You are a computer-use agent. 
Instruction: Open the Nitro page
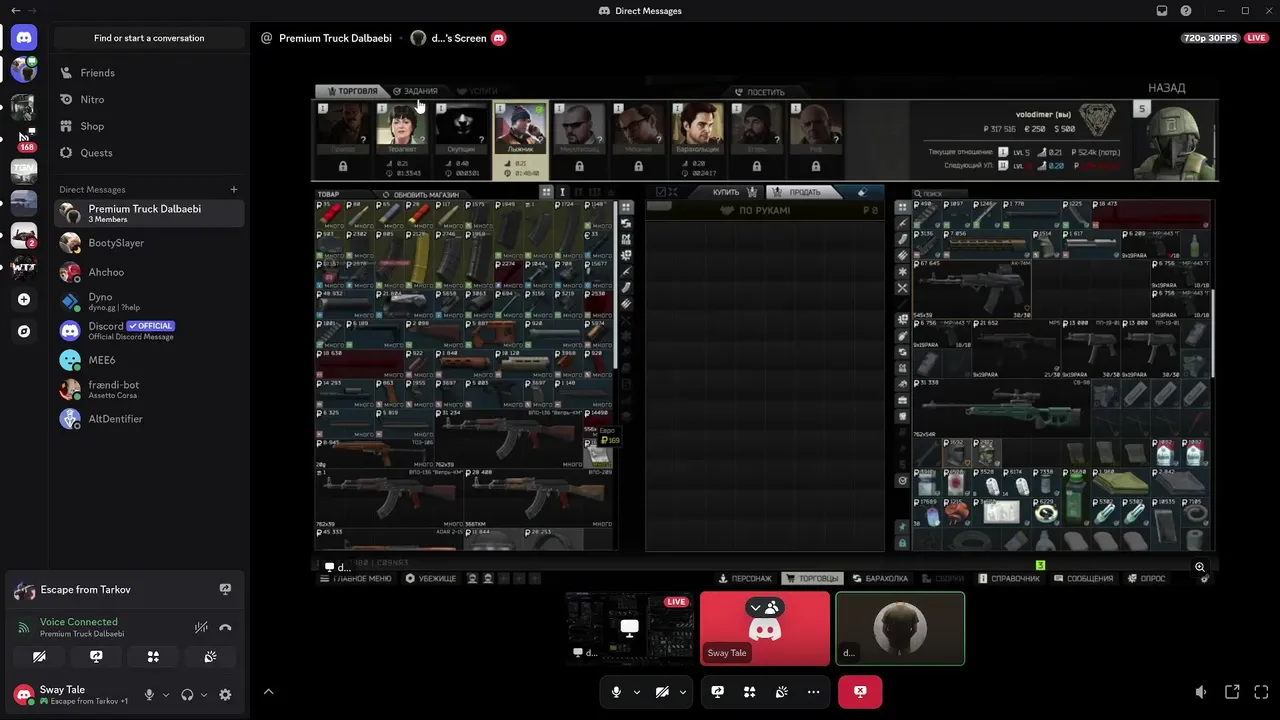(x=149, y=100)
